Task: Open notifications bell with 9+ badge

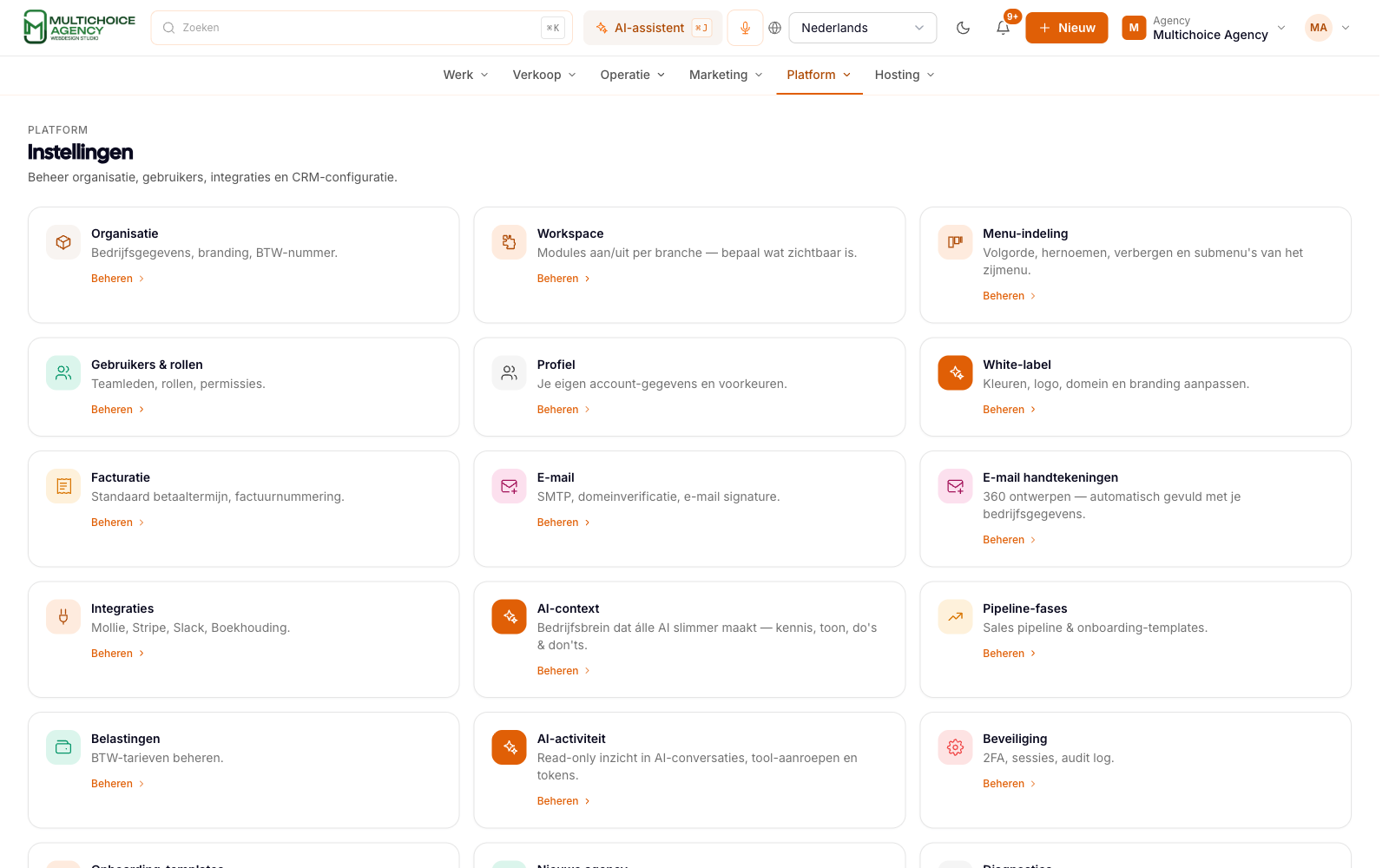Action: pos(1003,28)
